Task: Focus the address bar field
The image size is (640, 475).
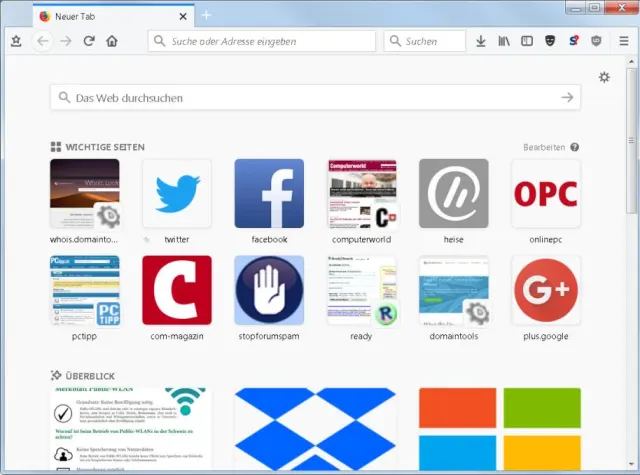Action: click(x=262, y=41)
